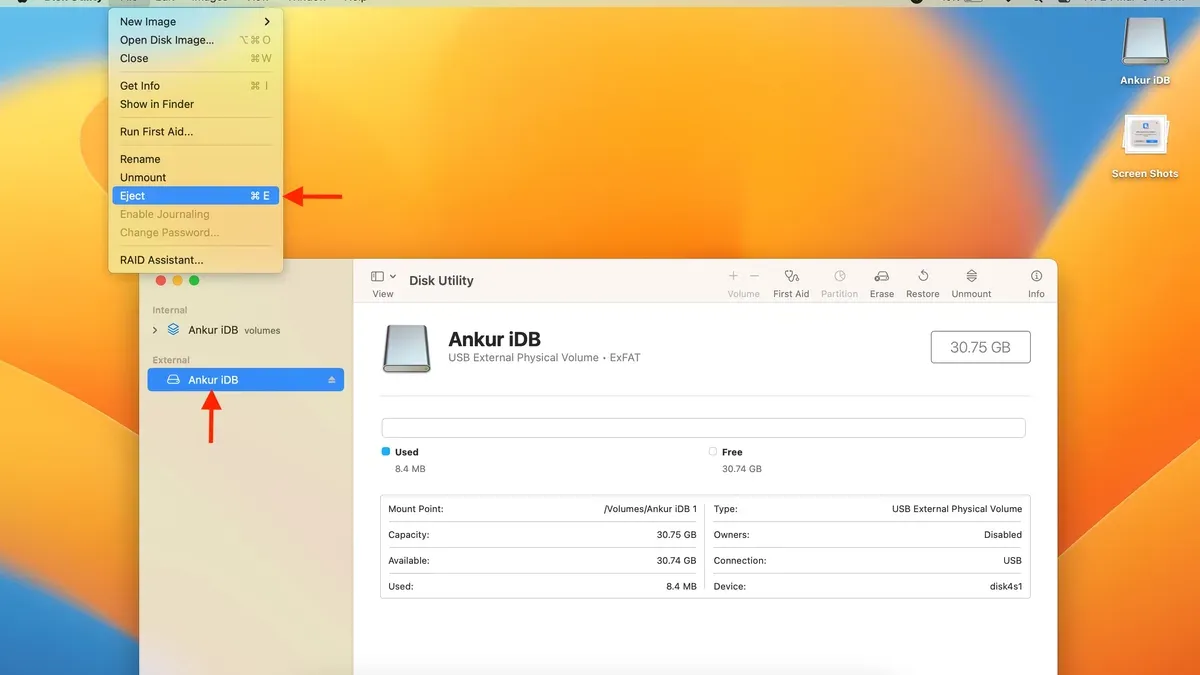Screen dimensions: 1200x675
Task: Click the /Volumes/Ankur iDB 1 mount point value
Action: (650, 509)
